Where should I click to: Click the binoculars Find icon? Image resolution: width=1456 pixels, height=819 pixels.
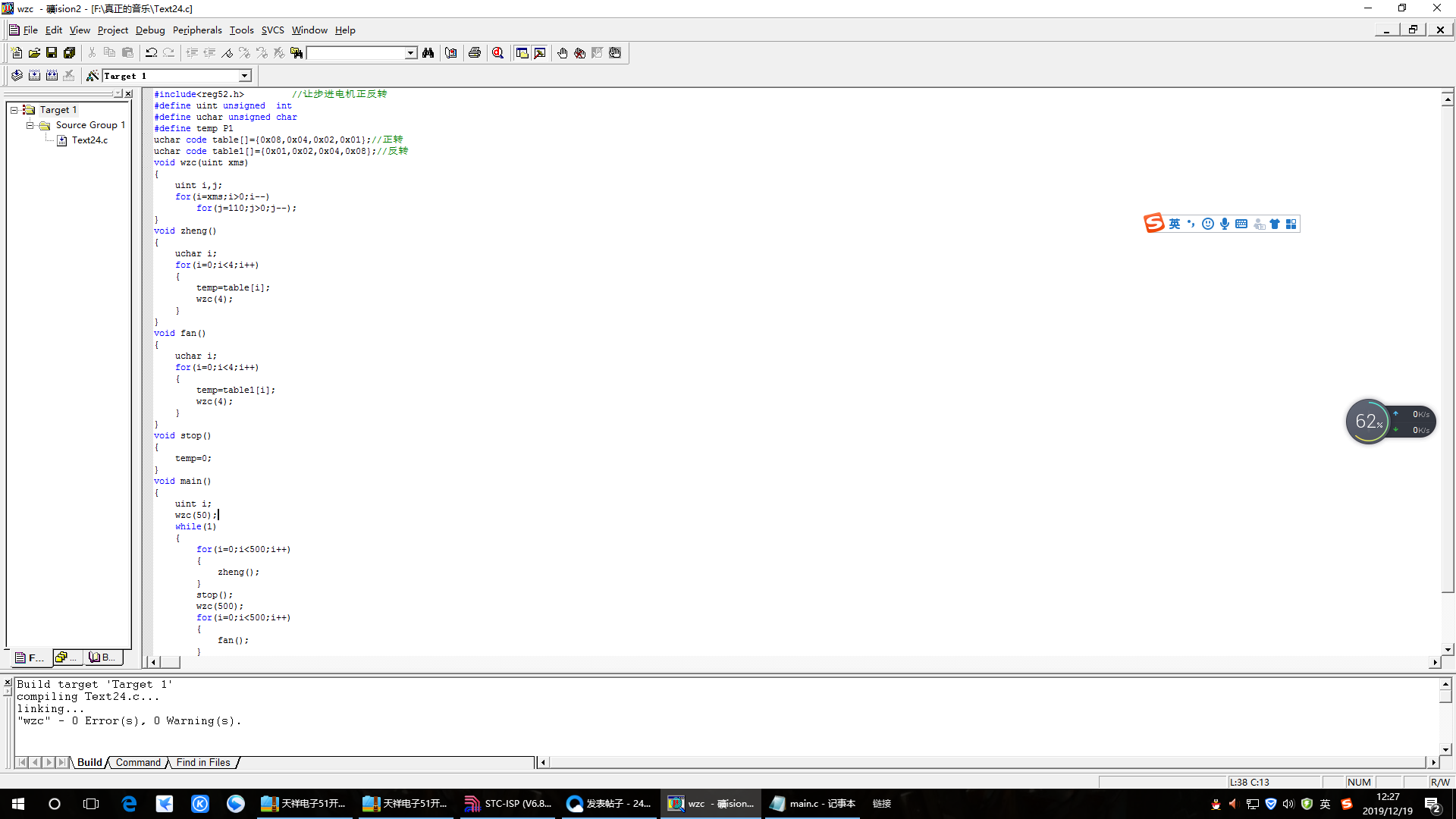click(428, 52)
